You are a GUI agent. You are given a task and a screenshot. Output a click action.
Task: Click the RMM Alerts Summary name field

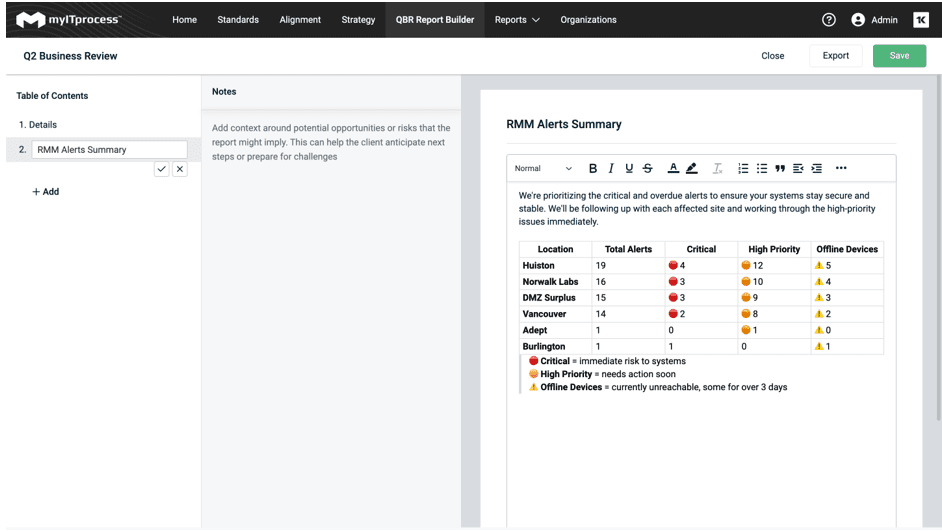tap(110, 150)
